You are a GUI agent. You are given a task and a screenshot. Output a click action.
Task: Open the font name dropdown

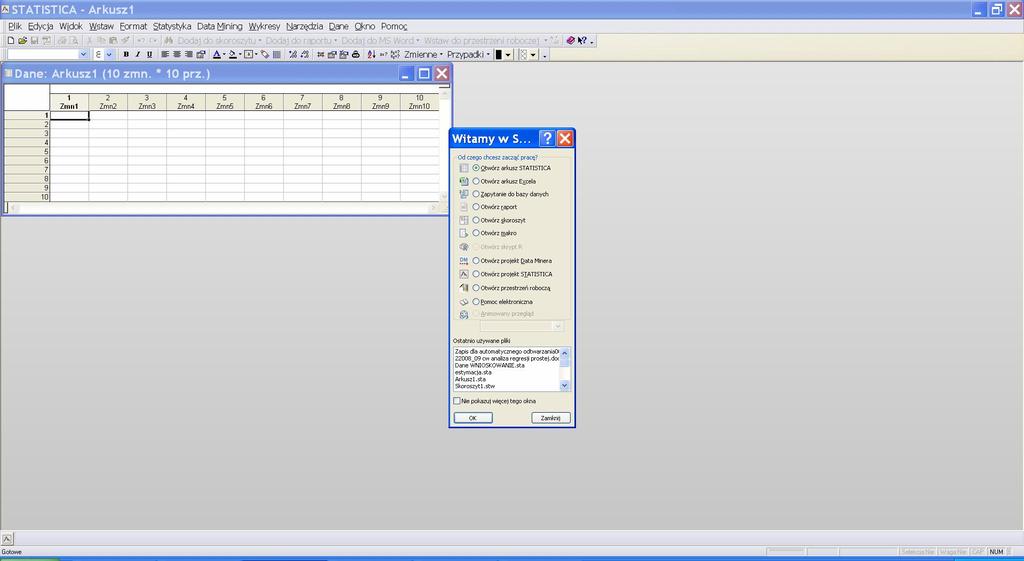click(x=83, y=55)
